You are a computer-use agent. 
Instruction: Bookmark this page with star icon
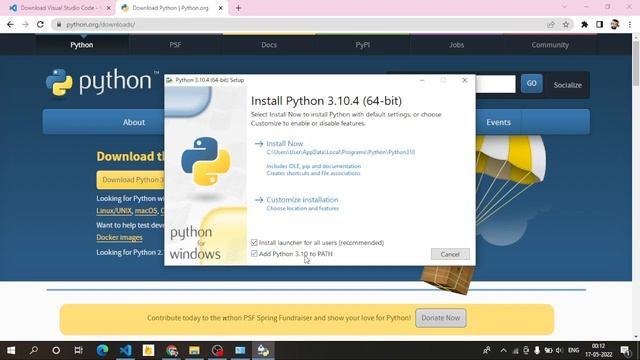tap(566, 24)
